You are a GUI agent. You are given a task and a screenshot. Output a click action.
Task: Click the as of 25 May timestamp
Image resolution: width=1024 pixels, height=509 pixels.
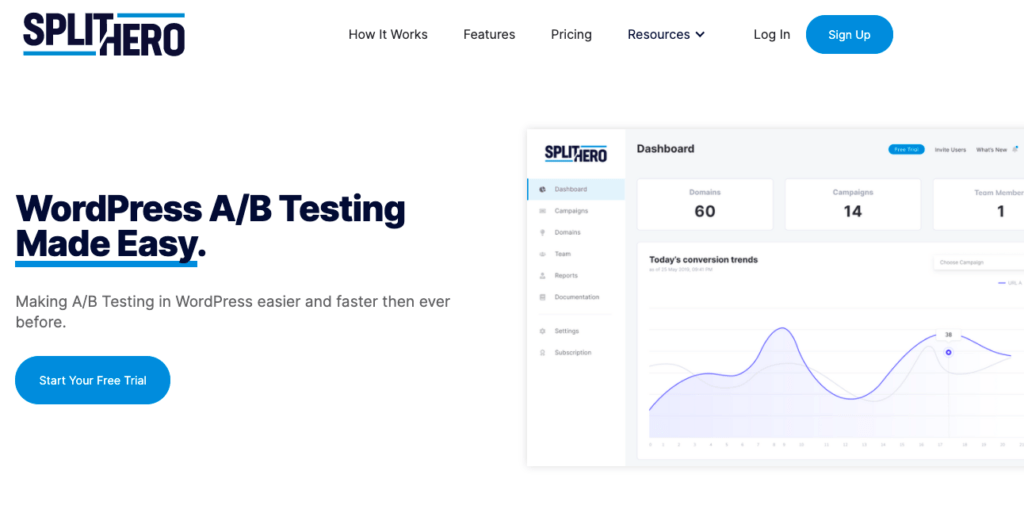click(x=681, y=269)
